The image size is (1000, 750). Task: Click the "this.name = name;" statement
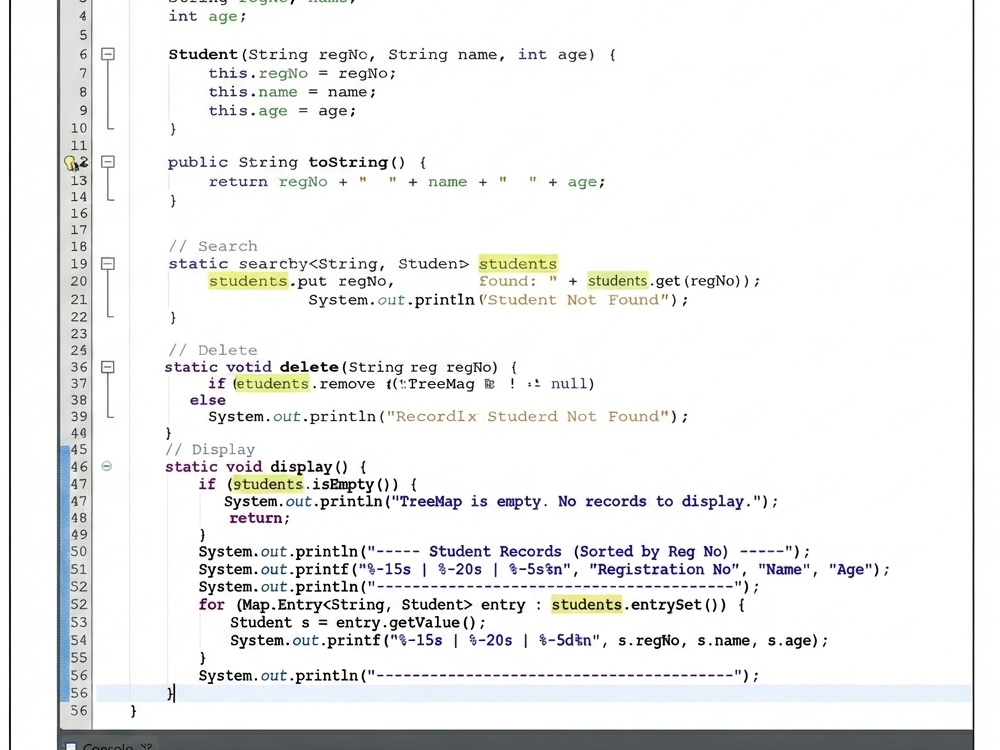[292, 92]
